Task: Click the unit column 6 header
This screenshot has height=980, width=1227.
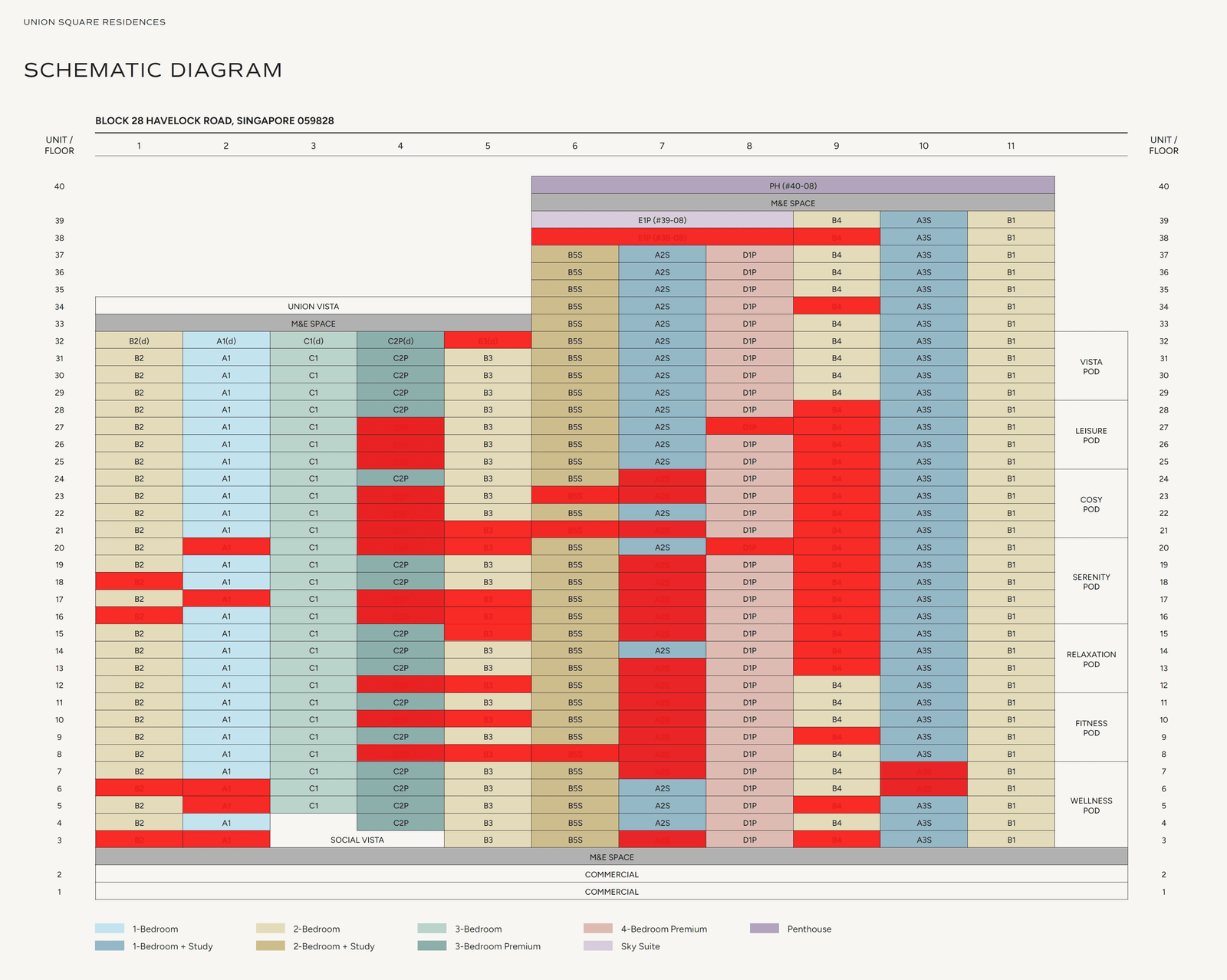Action: [x=575, y=146]
